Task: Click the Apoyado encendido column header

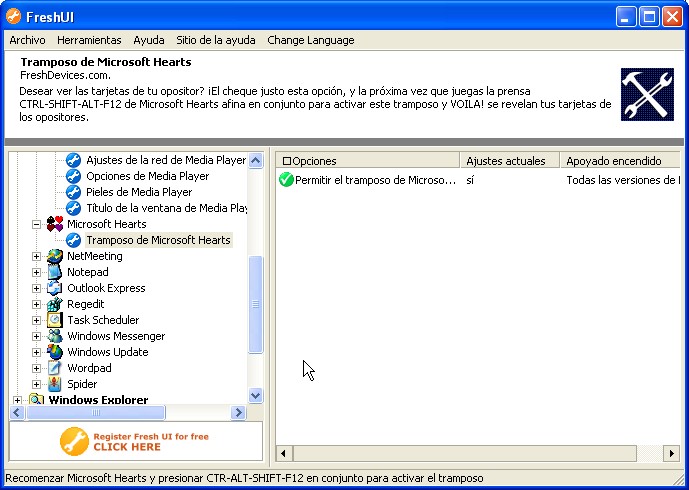Action: [620, 161]
